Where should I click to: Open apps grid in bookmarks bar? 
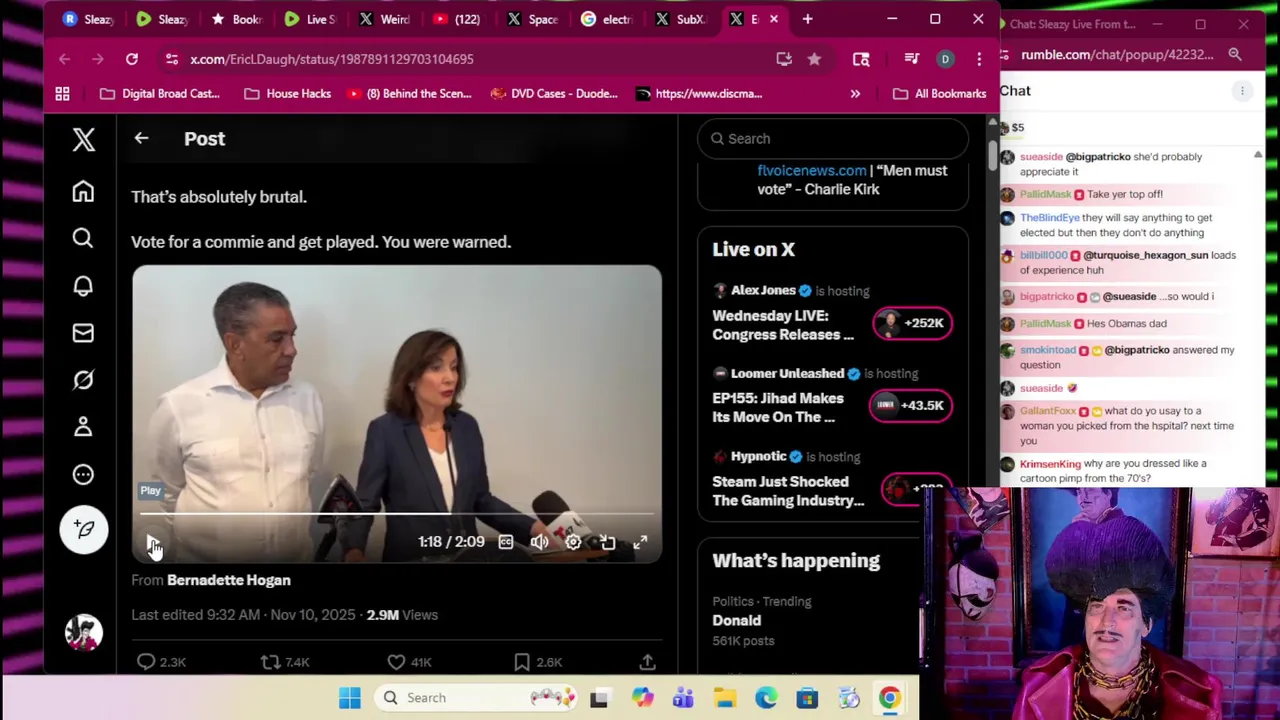62,94
